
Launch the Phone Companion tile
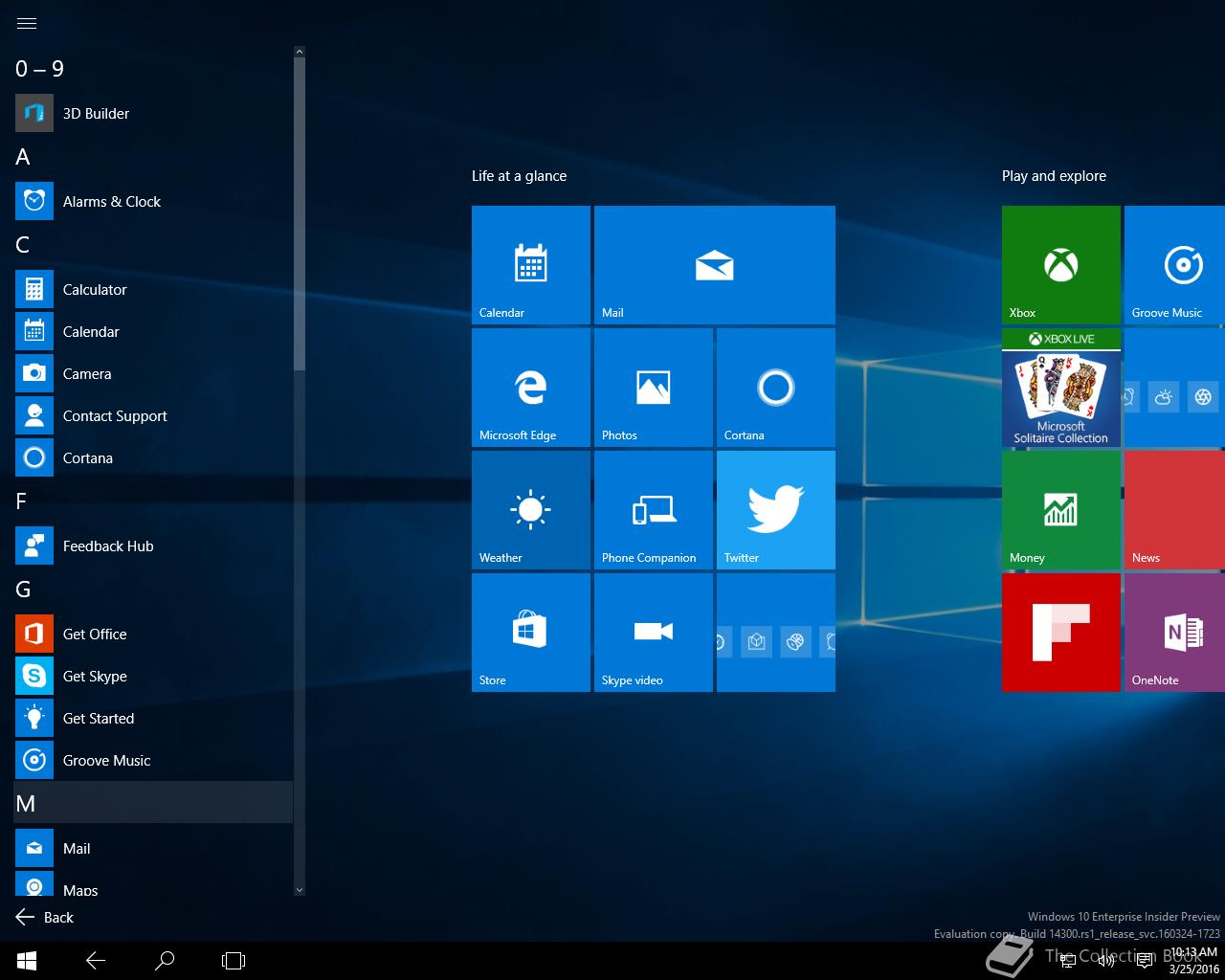(654, 510)
